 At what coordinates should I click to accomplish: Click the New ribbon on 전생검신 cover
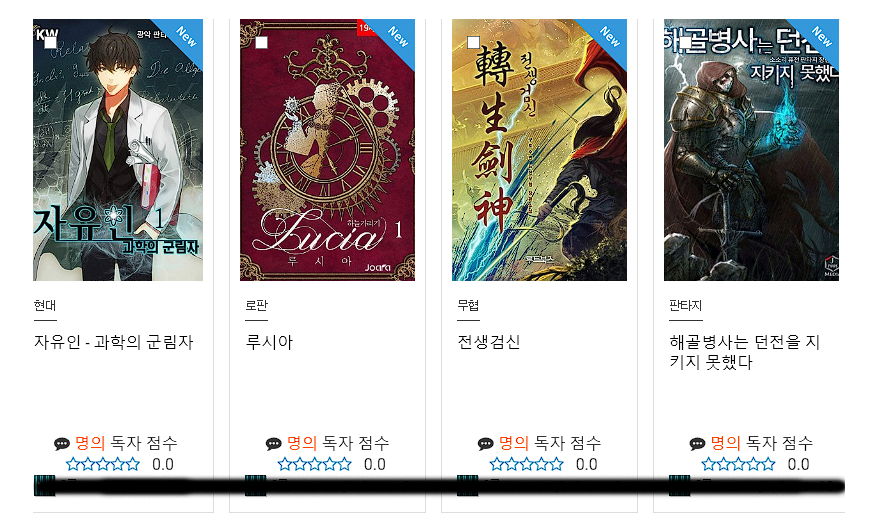608,37
